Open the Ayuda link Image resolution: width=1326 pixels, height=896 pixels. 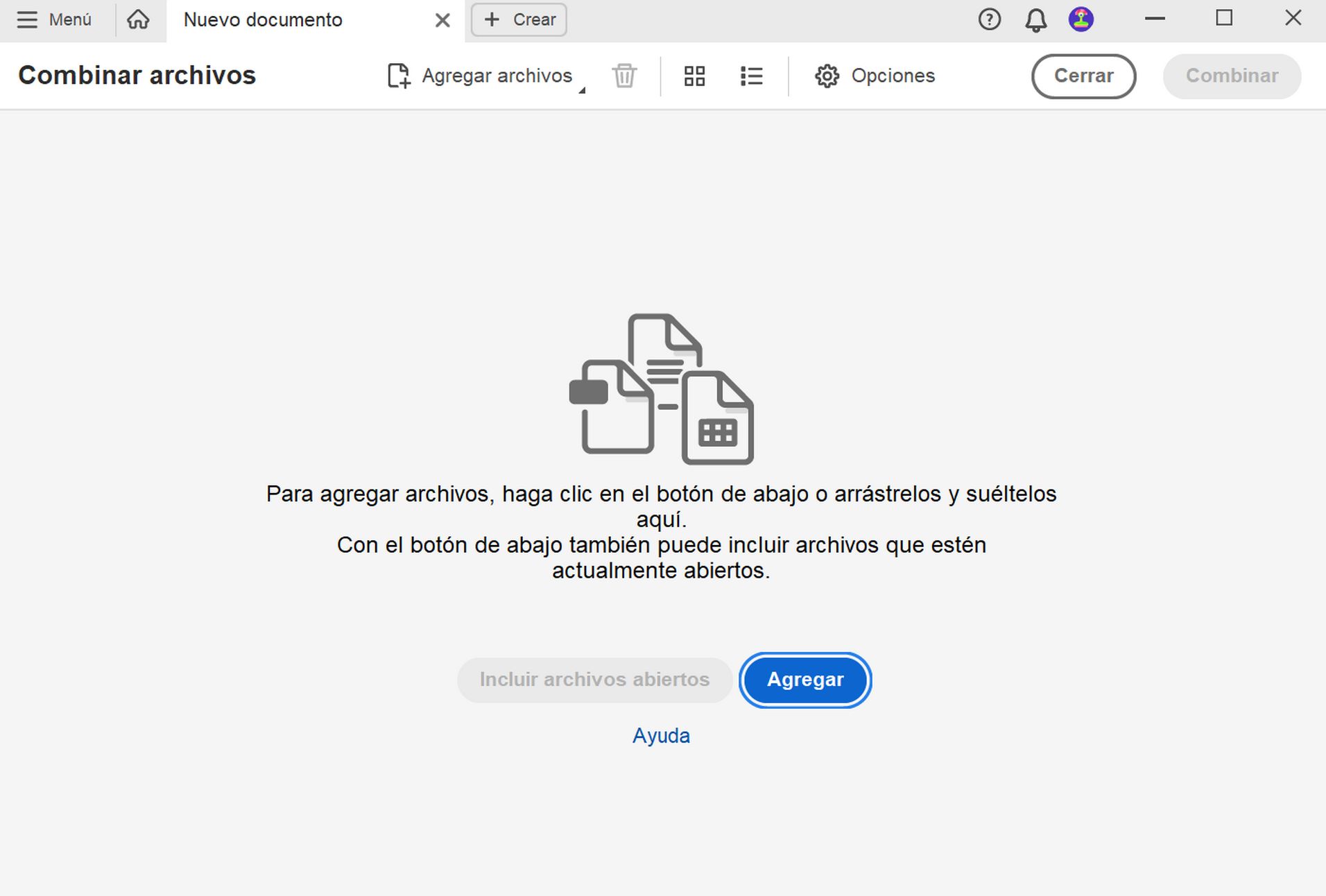tap(661, 735)
